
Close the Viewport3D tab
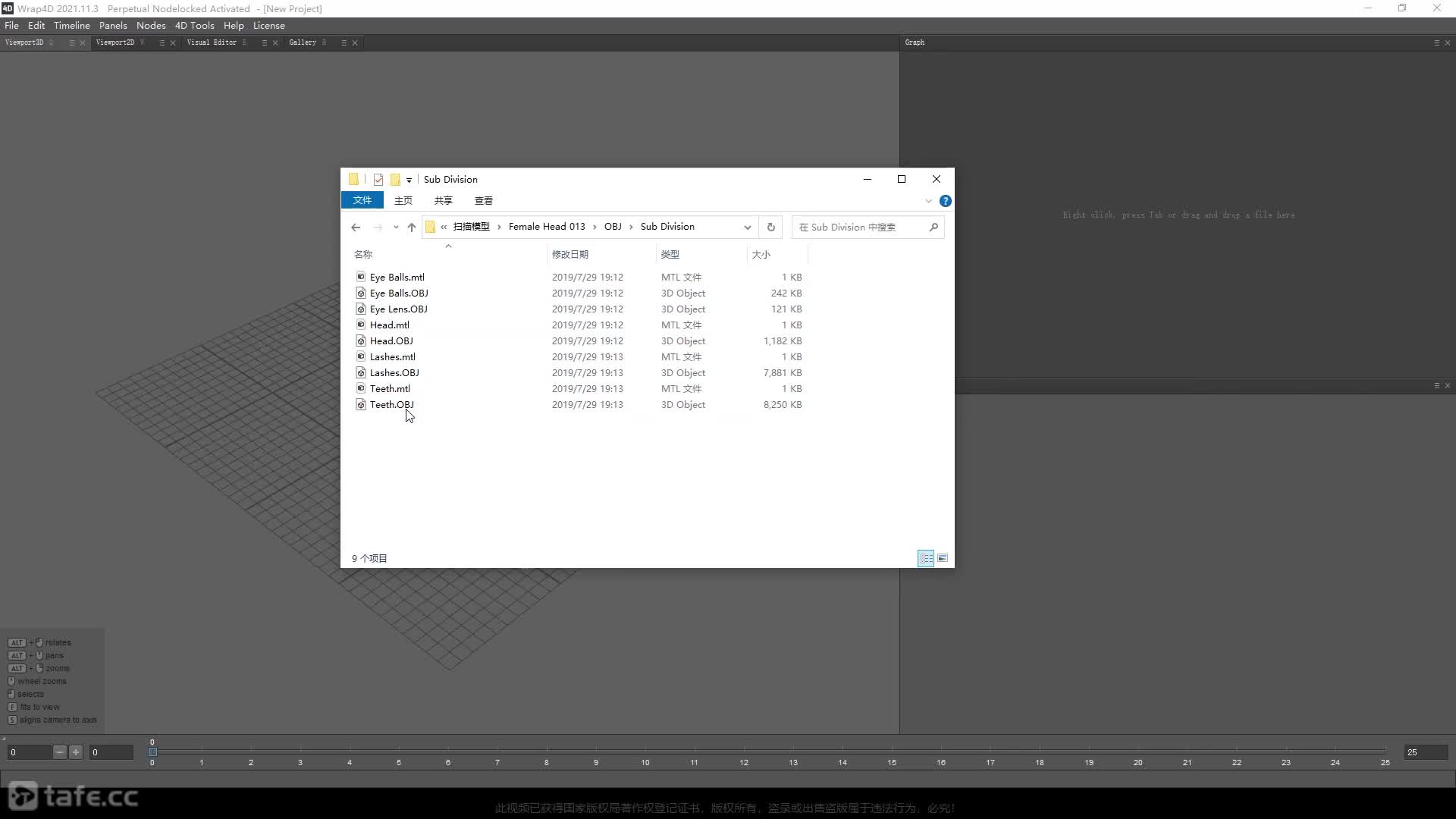pyautogui.click(x=83, y=42)
